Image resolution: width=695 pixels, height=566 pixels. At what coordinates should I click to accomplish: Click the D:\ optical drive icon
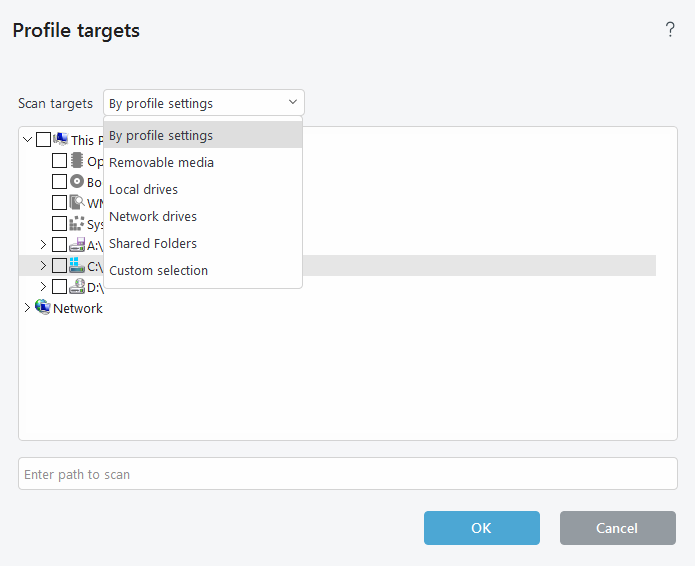[x=77, y=287]
